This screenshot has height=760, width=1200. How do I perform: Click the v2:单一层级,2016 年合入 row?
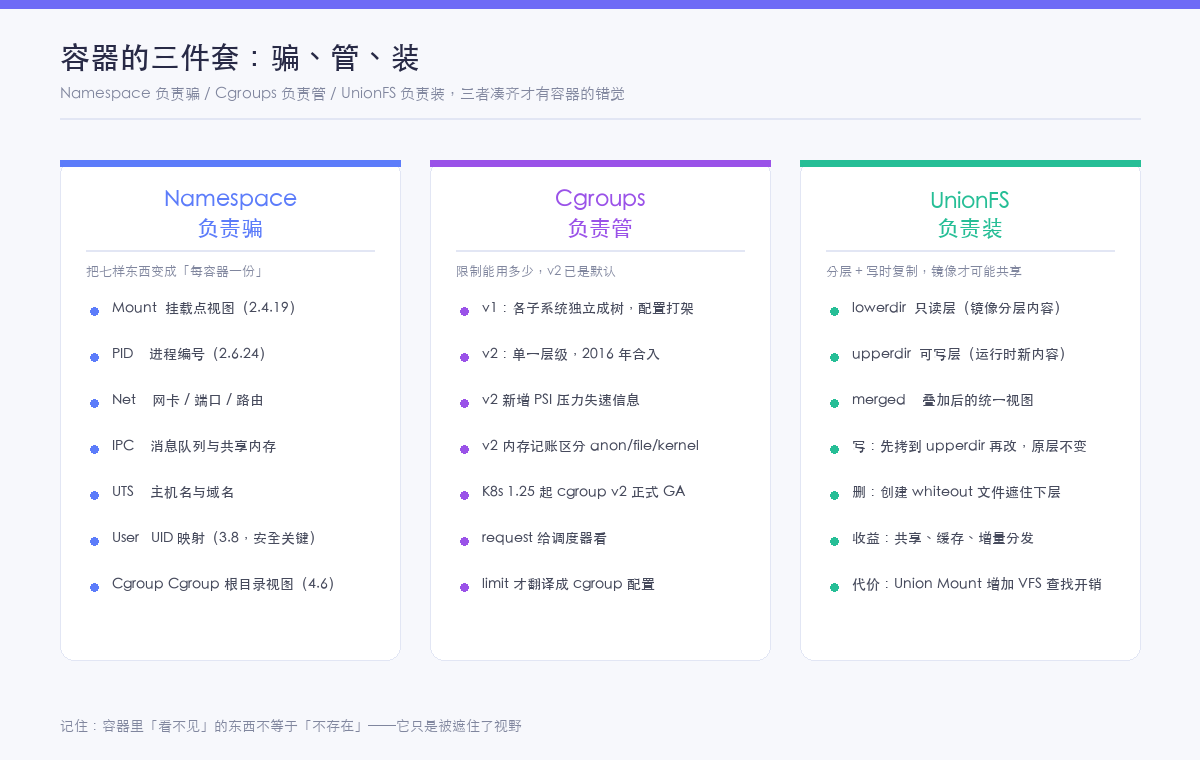(x=559, y=354)
